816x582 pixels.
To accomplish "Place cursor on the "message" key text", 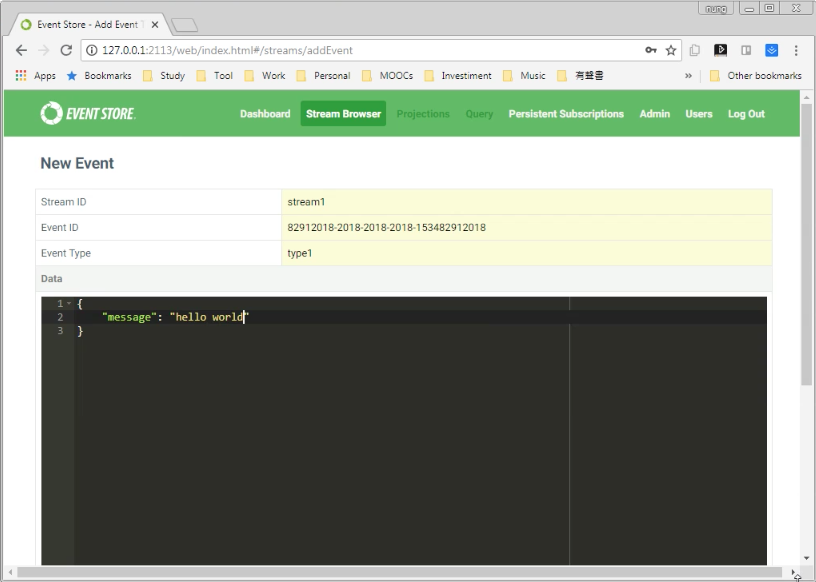I will click(x=129, y=317).
